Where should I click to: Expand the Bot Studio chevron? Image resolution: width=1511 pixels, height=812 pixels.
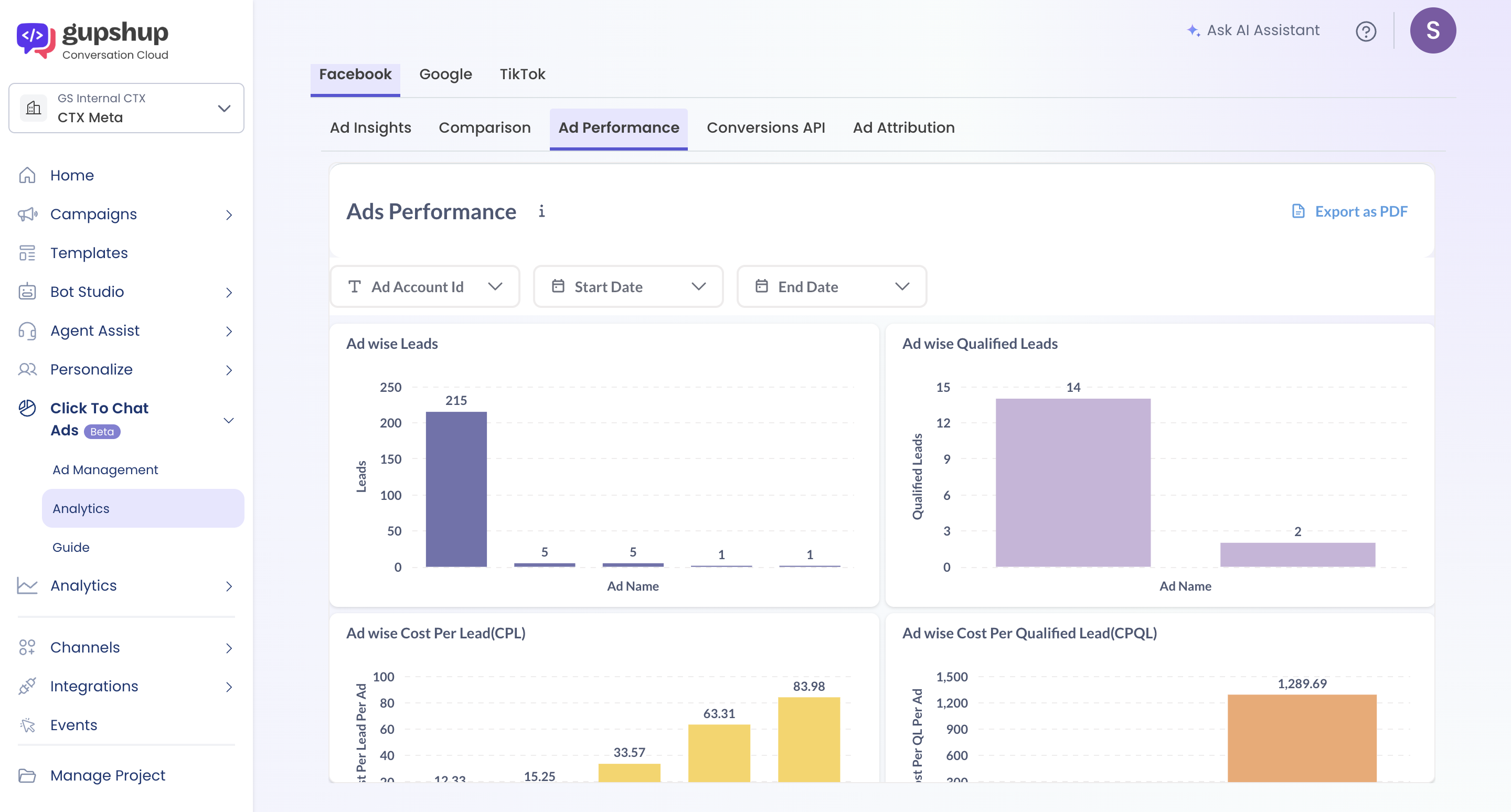click(229, 293)
